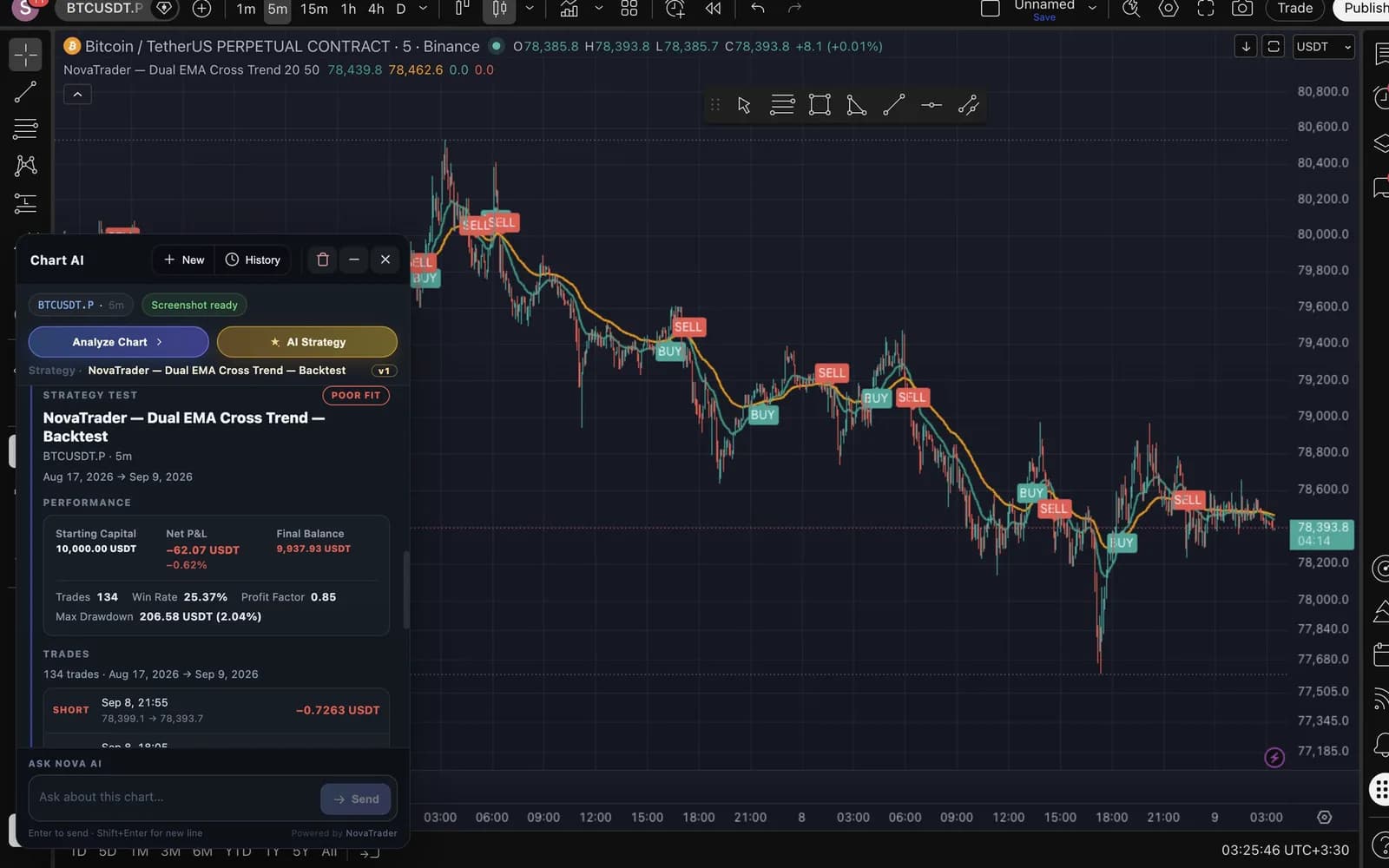Toggle the auto-scale loop button near USDT
The height and width of the screenshot is (868, 1389).
1274,47
